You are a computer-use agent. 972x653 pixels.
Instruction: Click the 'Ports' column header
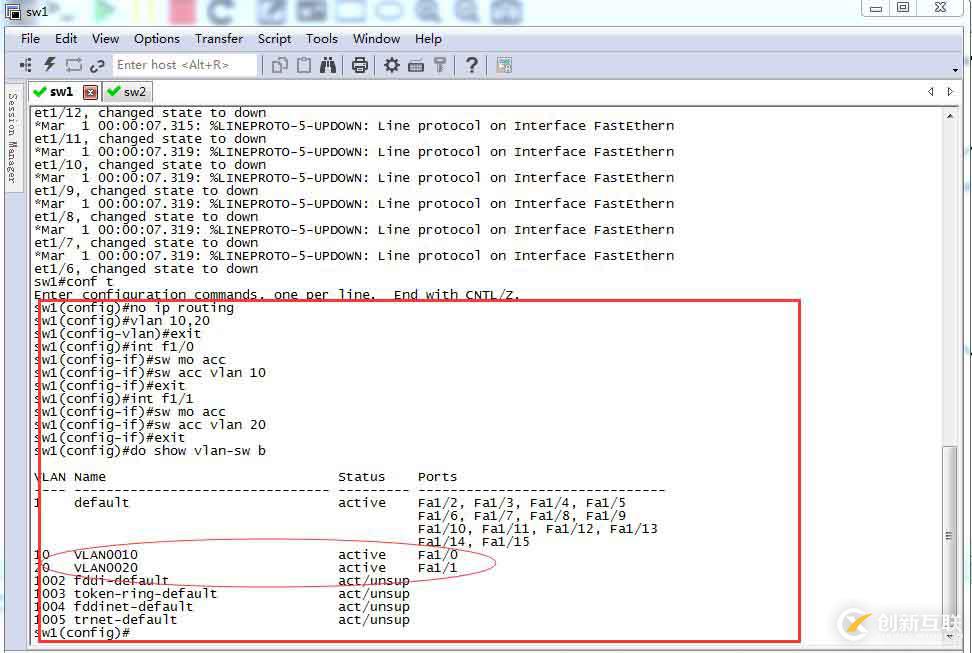(x=437, y=477)
